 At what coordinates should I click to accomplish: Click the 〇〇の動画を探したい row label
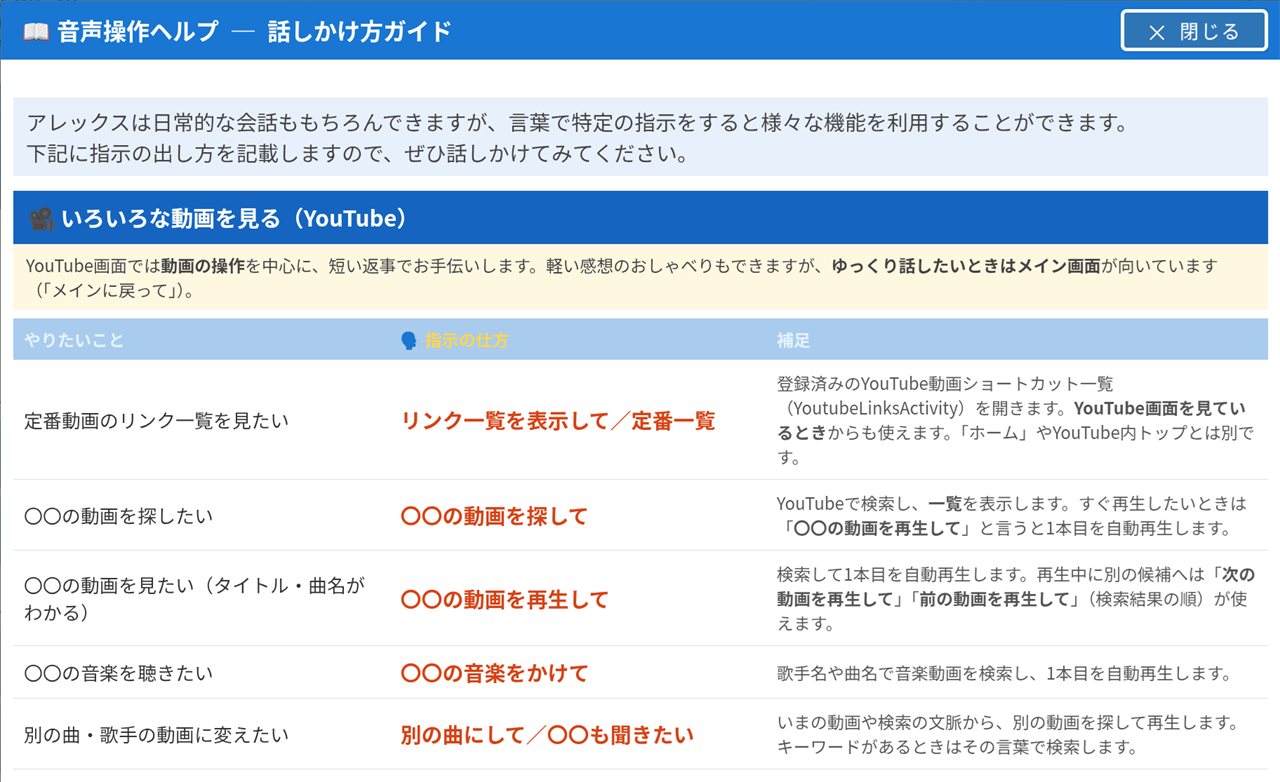click(119, 516)
